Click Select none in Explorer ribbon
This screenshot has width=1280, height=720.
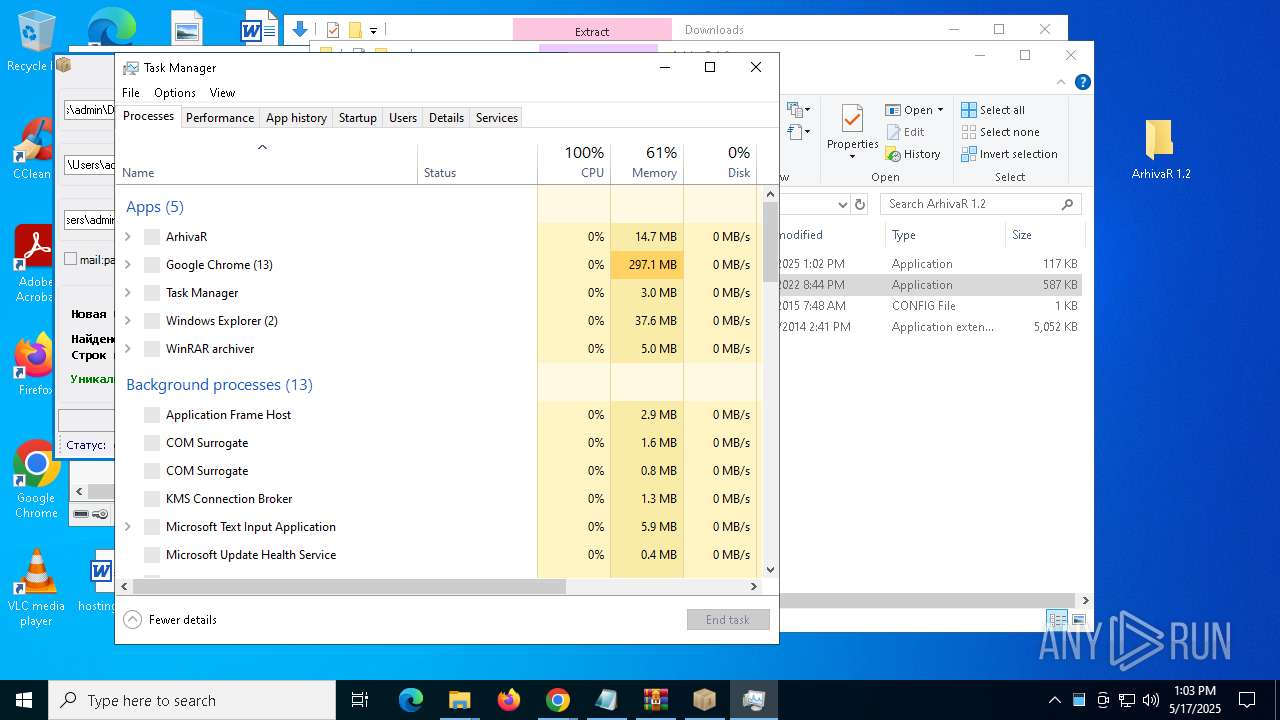pyautogui.click(x=1000, y=132)
